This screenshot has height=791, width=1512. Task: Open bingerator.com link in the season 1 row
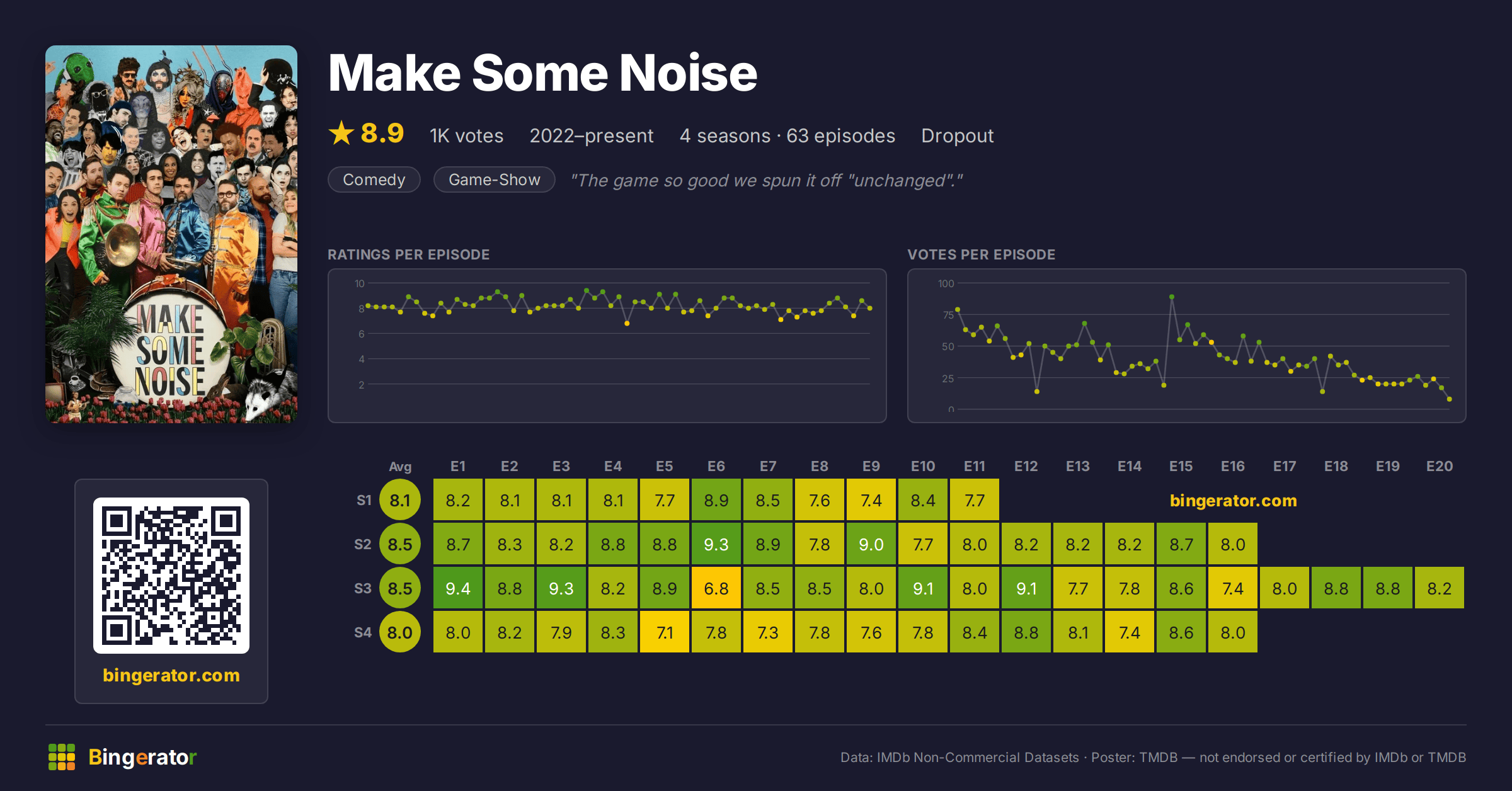tap(1234, 501)
